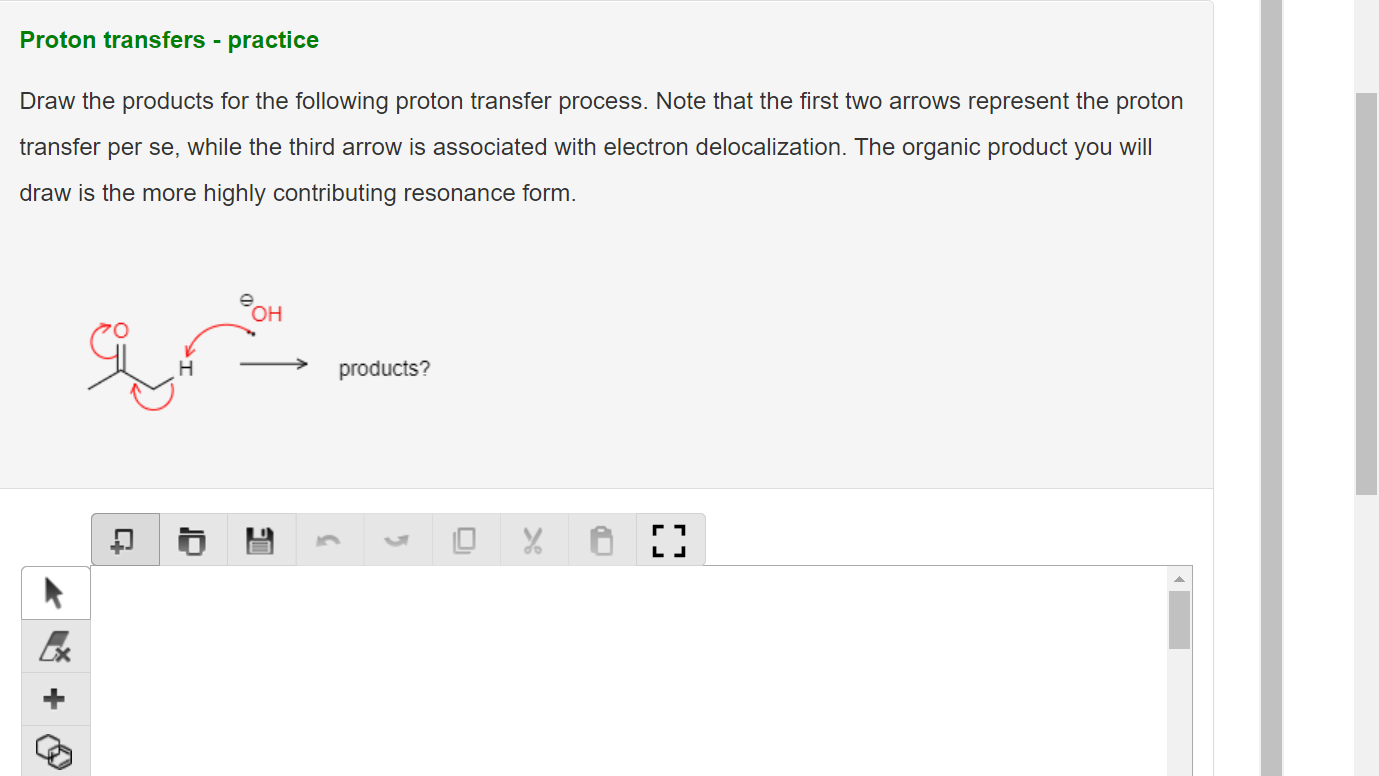Image resolution: width=1379 pixels, height=776 pixels.
Task: Select the Selection arrow tool
Action: tap(55, 592)
